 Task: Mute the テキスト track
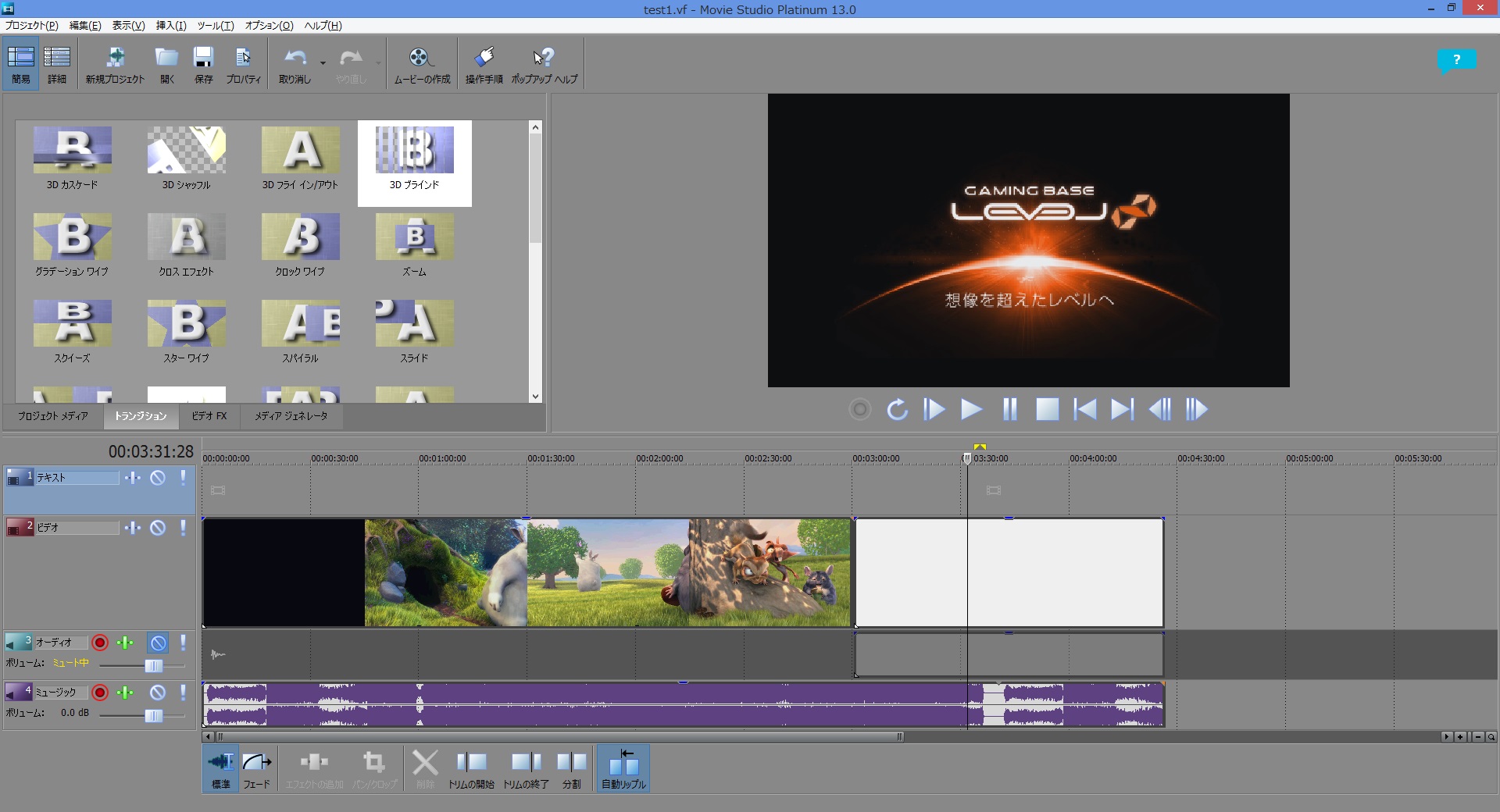(158, 477)
